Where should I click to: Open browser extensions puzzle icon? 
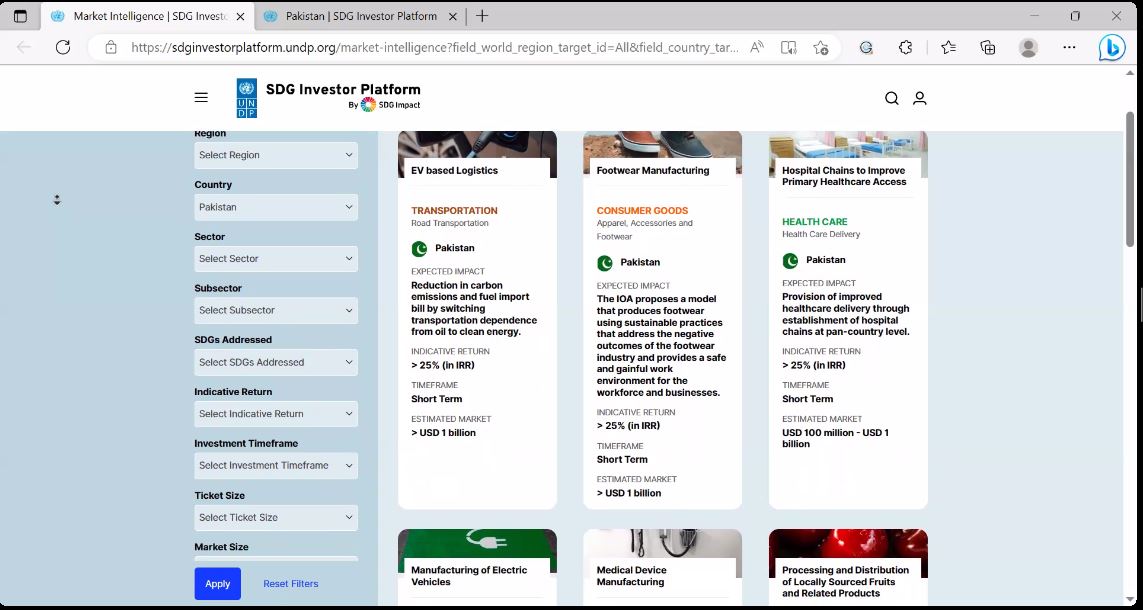[905, 47]
